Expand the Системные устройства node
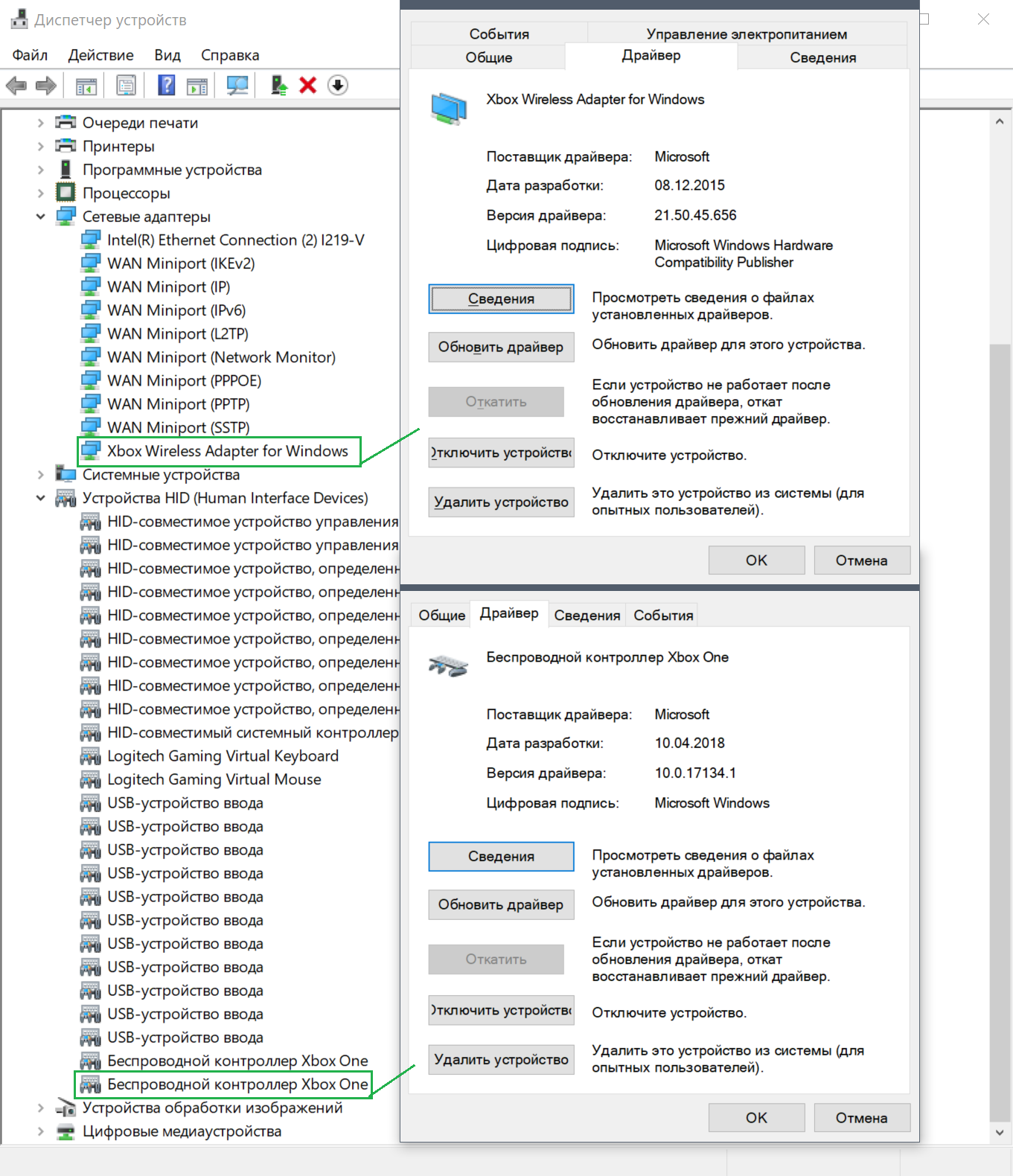 pos(40,474)
